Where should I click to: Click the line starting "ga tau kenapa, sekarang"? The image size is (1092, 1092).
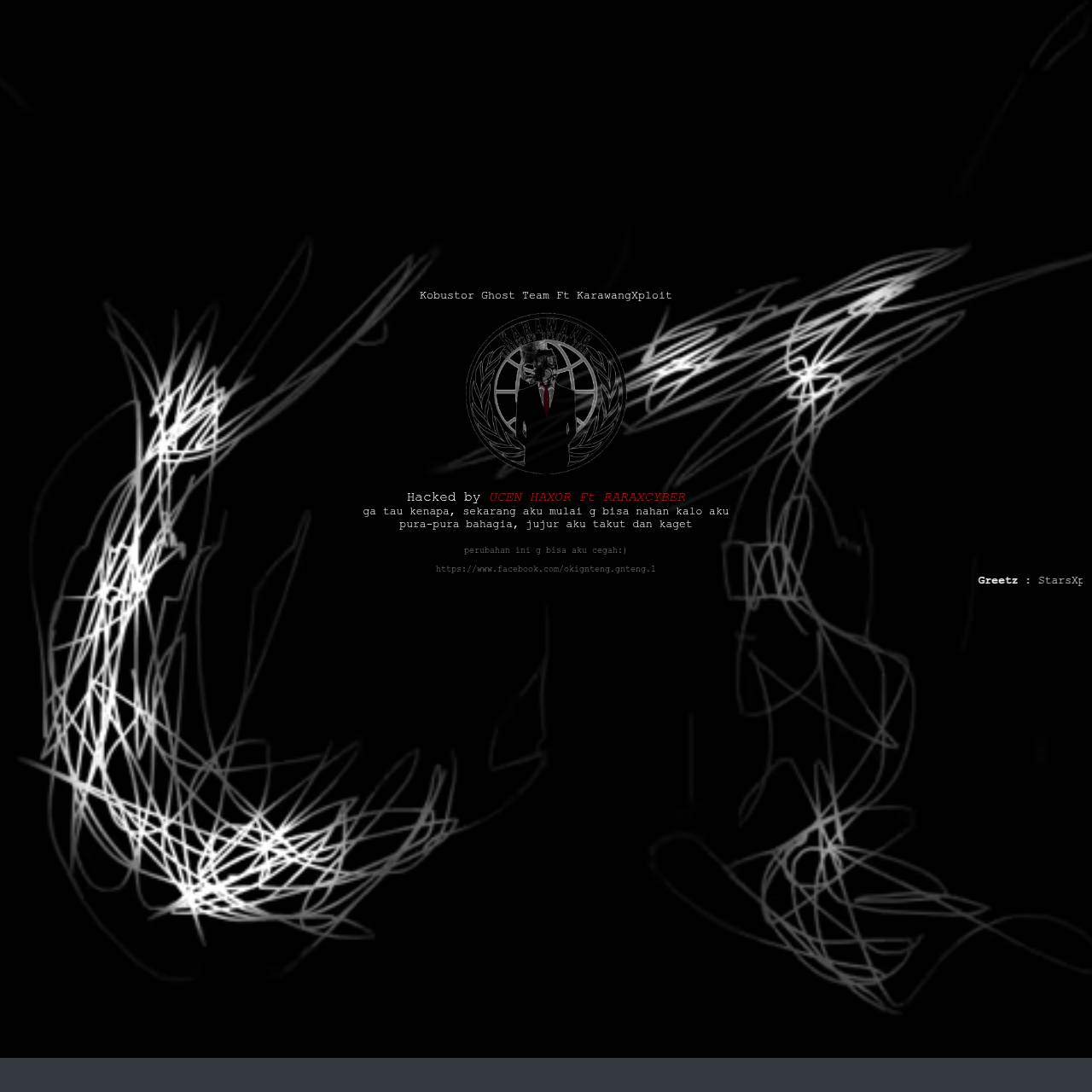[x=546, y=511]
